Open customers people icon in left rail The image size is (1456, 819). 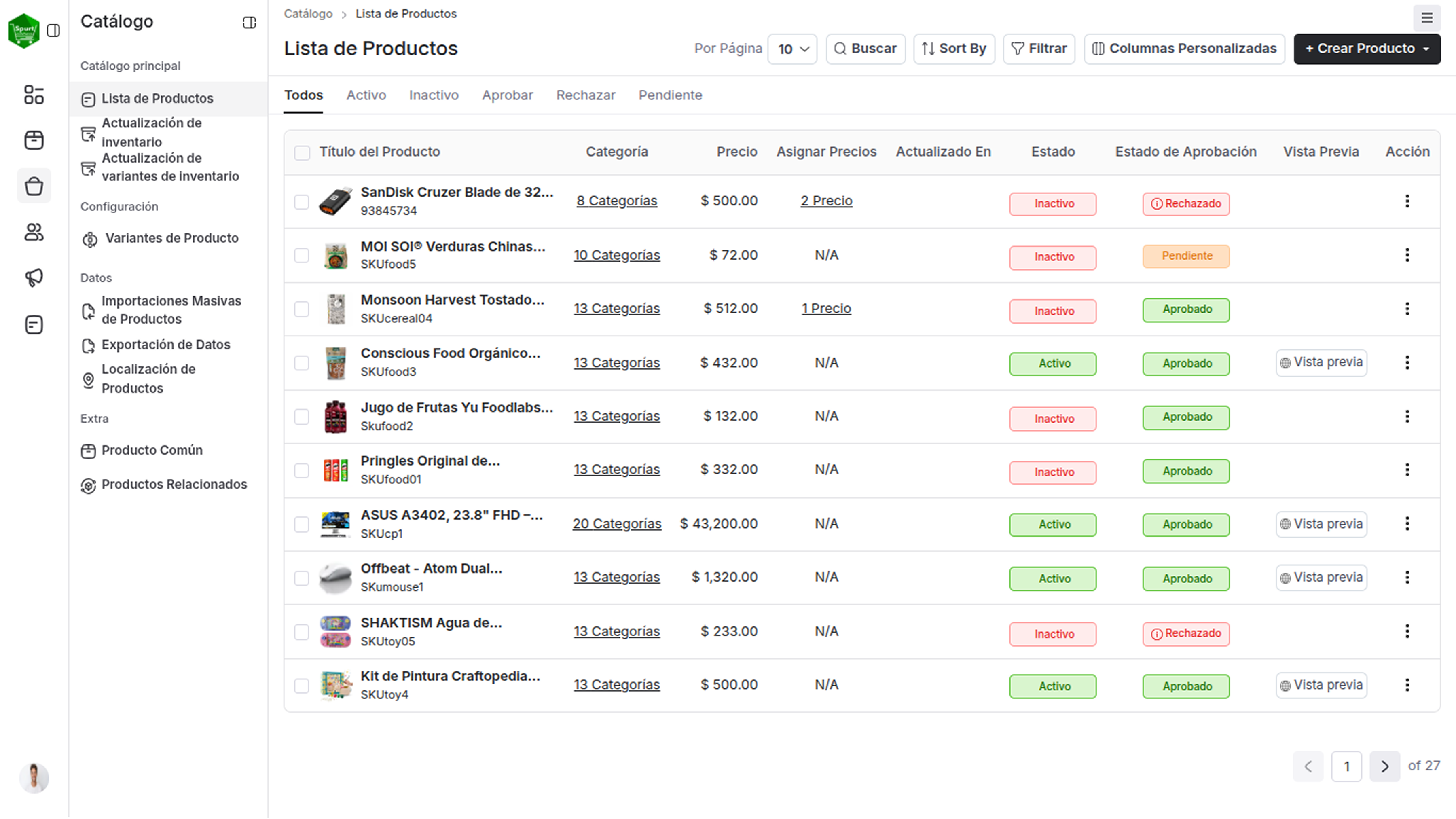coord(34,232)
